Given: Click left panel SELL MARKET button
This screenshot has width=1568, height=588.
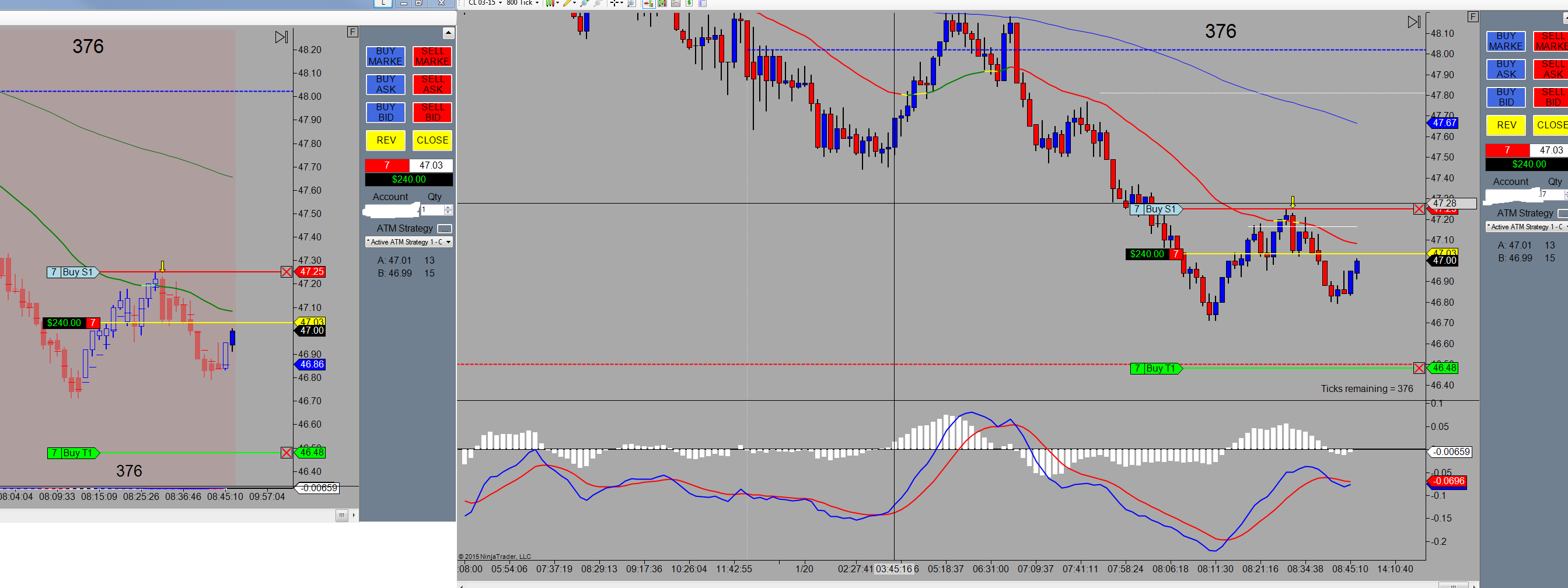Looking at the screenshot, I should [432, 56].
